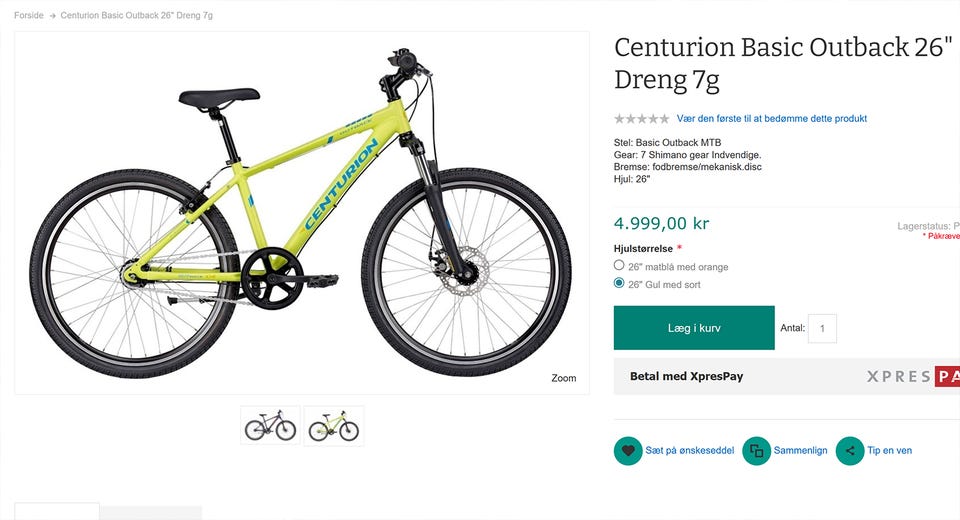This screenshot has height=520, width=960.
Task: Click the Centurion Basic Outback breadcrumb item
Action: (136, 16)
